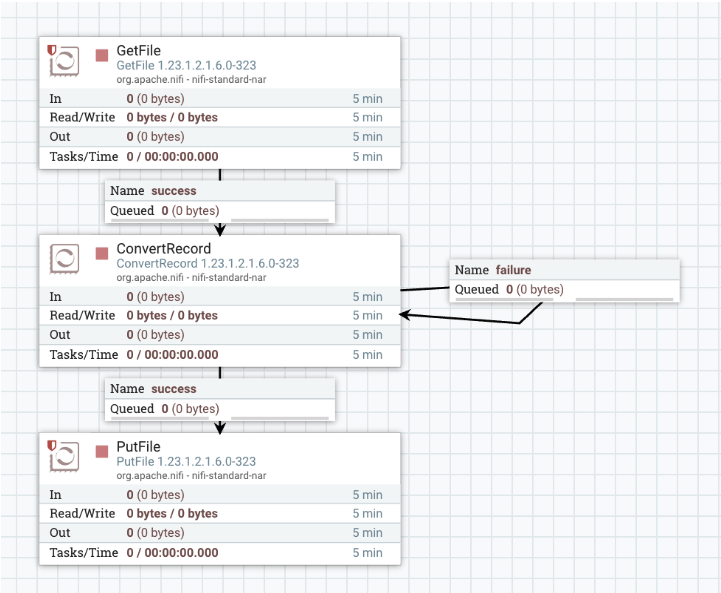
Task: Click the Tasks/Time row of GetFile
Action: pyautogui.click(x=219, y=157)
